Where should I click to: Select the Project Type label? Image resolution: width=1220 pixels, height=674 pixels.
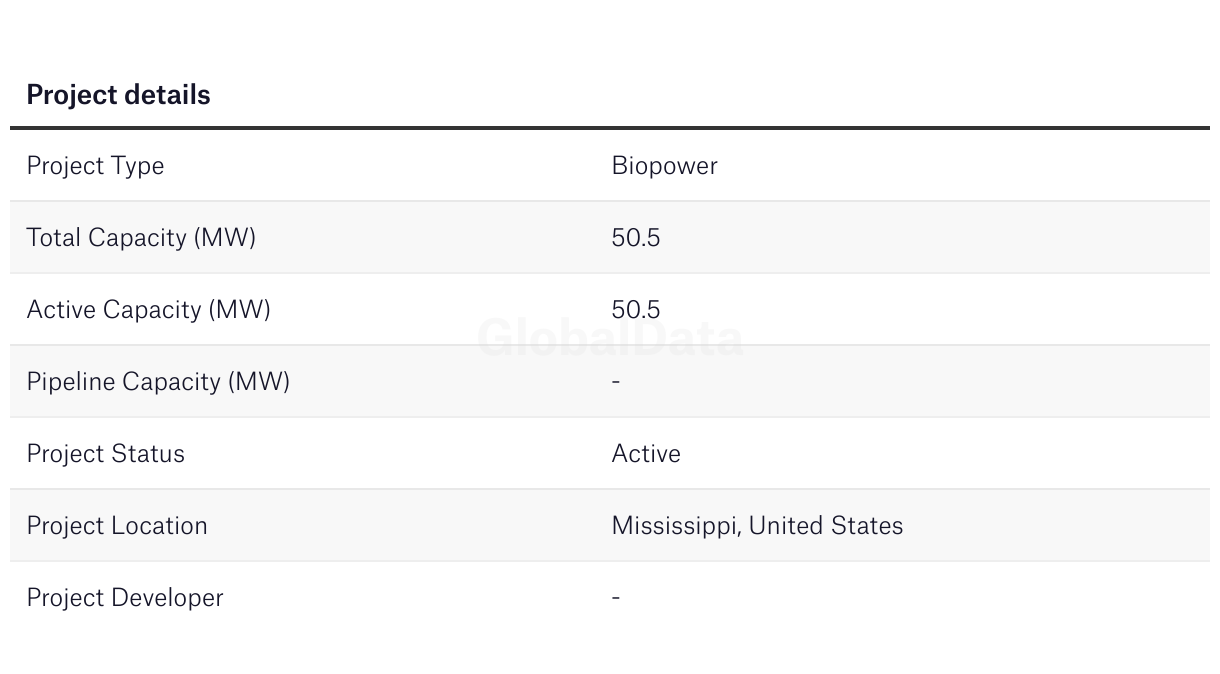[x=95, y=166]
